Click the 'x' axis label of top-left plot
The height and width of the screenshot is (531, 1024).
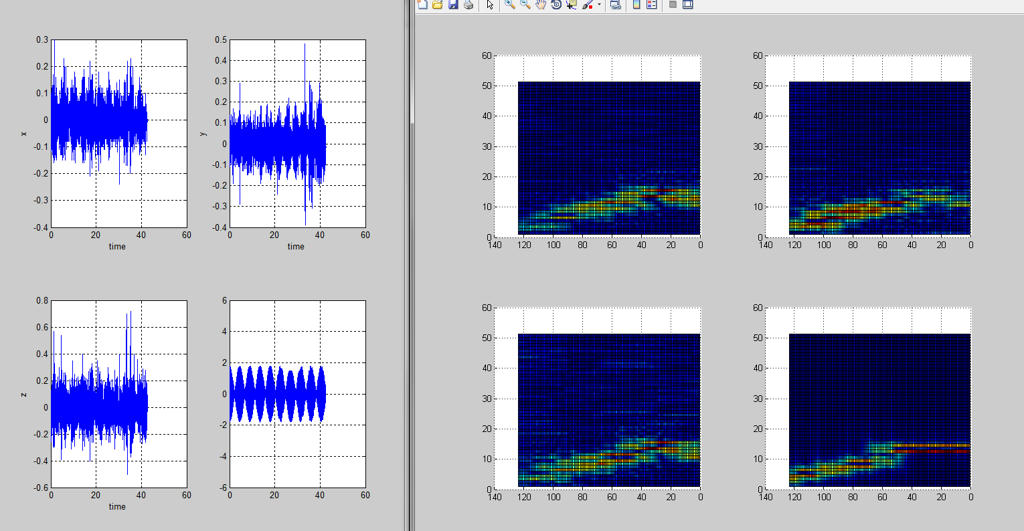pyautogui.click(x=24, y=134)
